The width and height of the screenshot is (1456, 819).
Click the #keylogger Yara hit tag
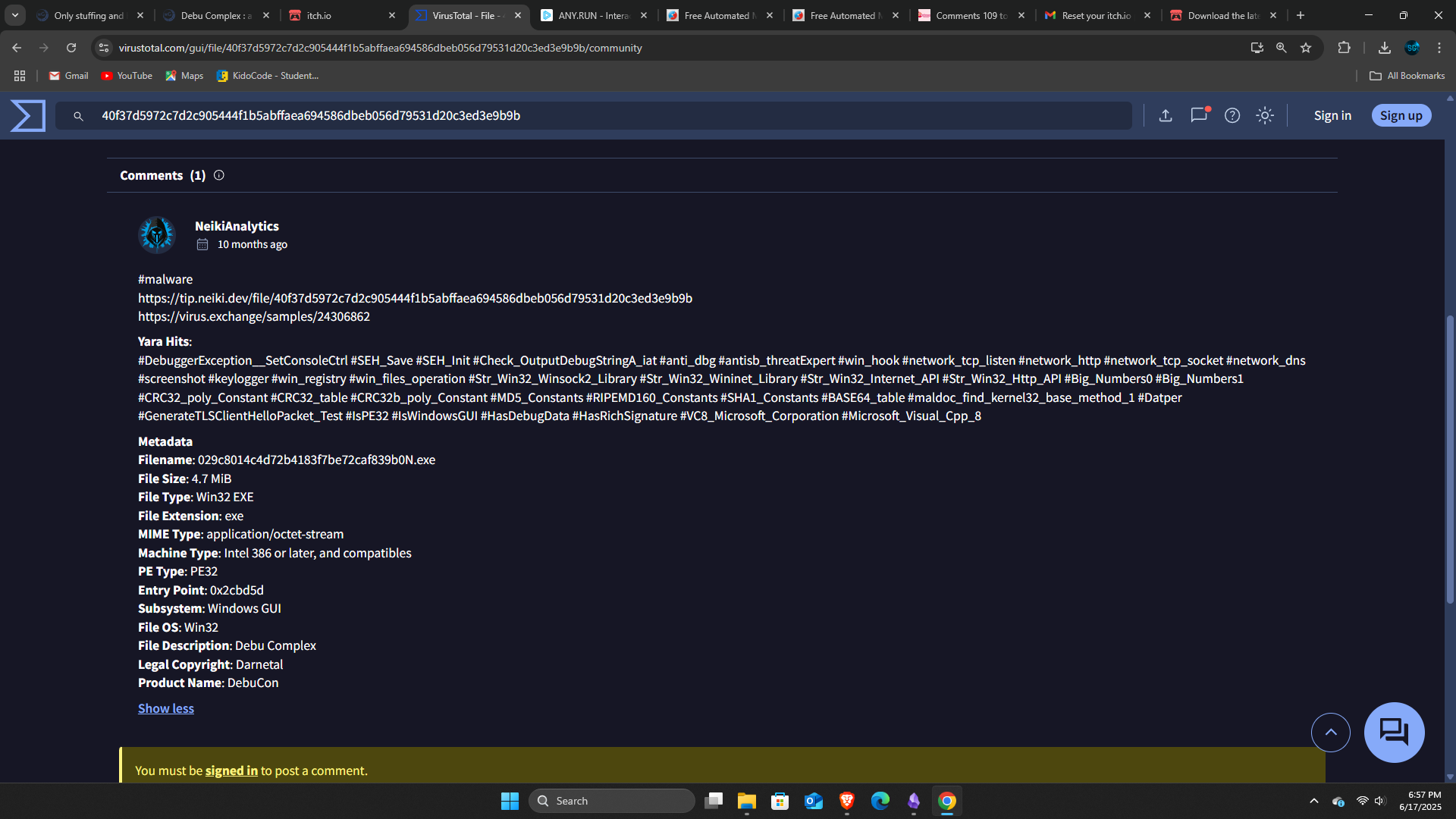click(x=238, y=378)
